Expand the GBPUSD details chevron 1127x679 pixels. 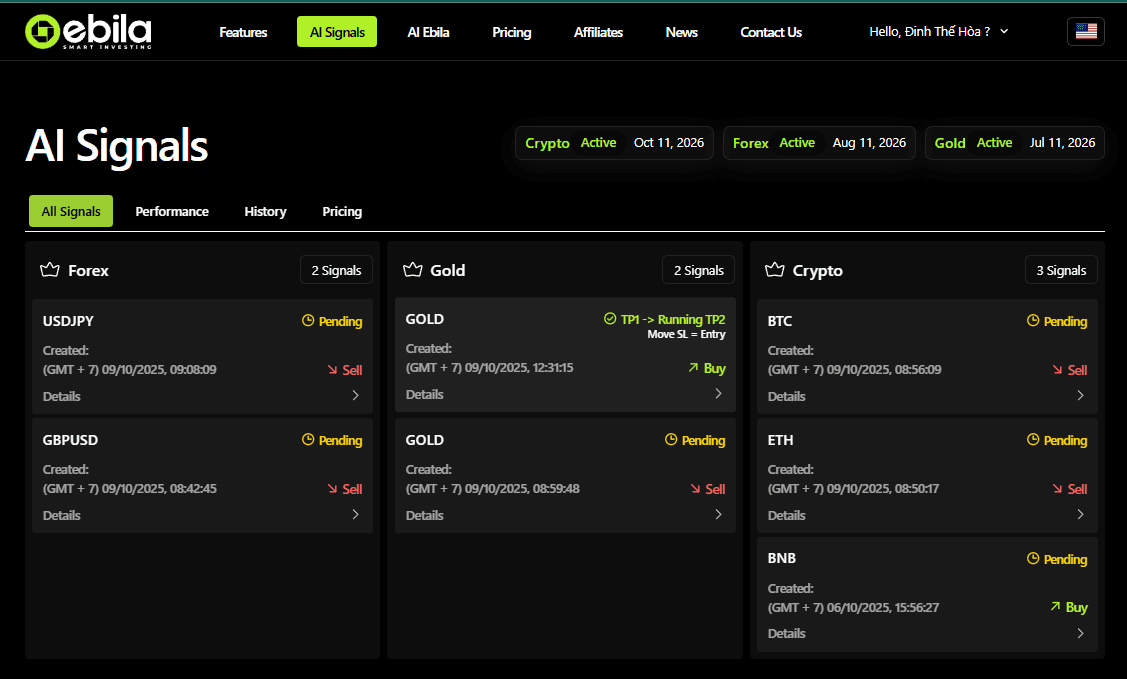point(355,515)
